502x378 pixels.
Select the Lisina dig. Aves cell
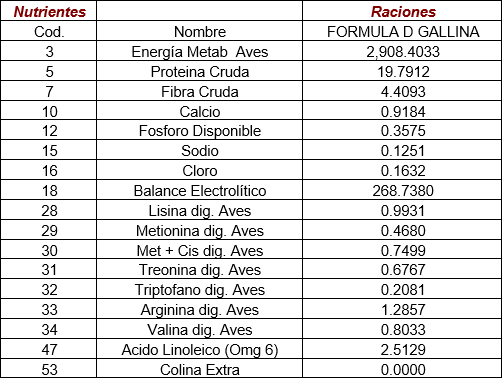click(x=199, y=210)
